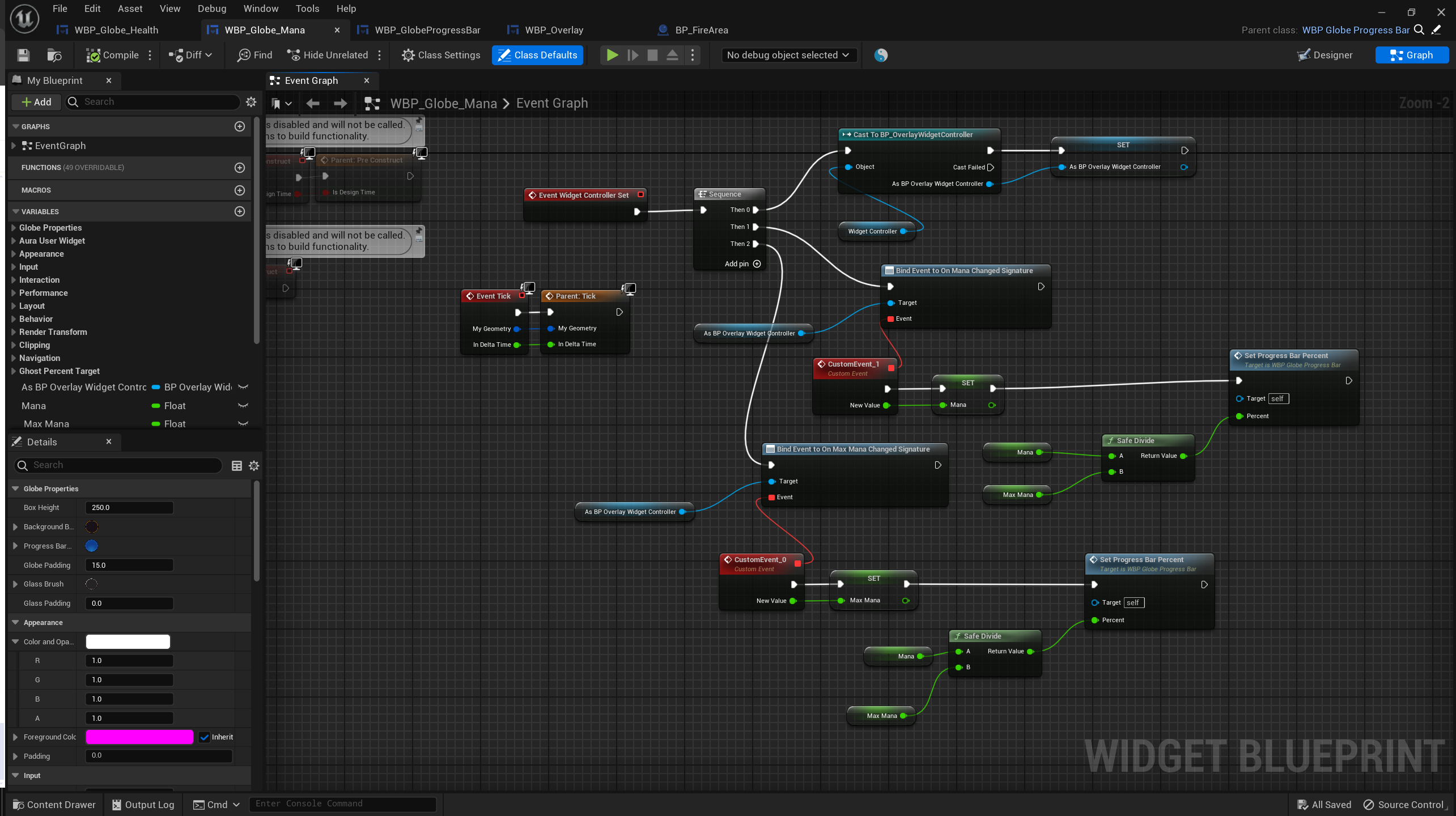
Task: Toggle visibility eye for Mana variable
Action: click(243, 406)
